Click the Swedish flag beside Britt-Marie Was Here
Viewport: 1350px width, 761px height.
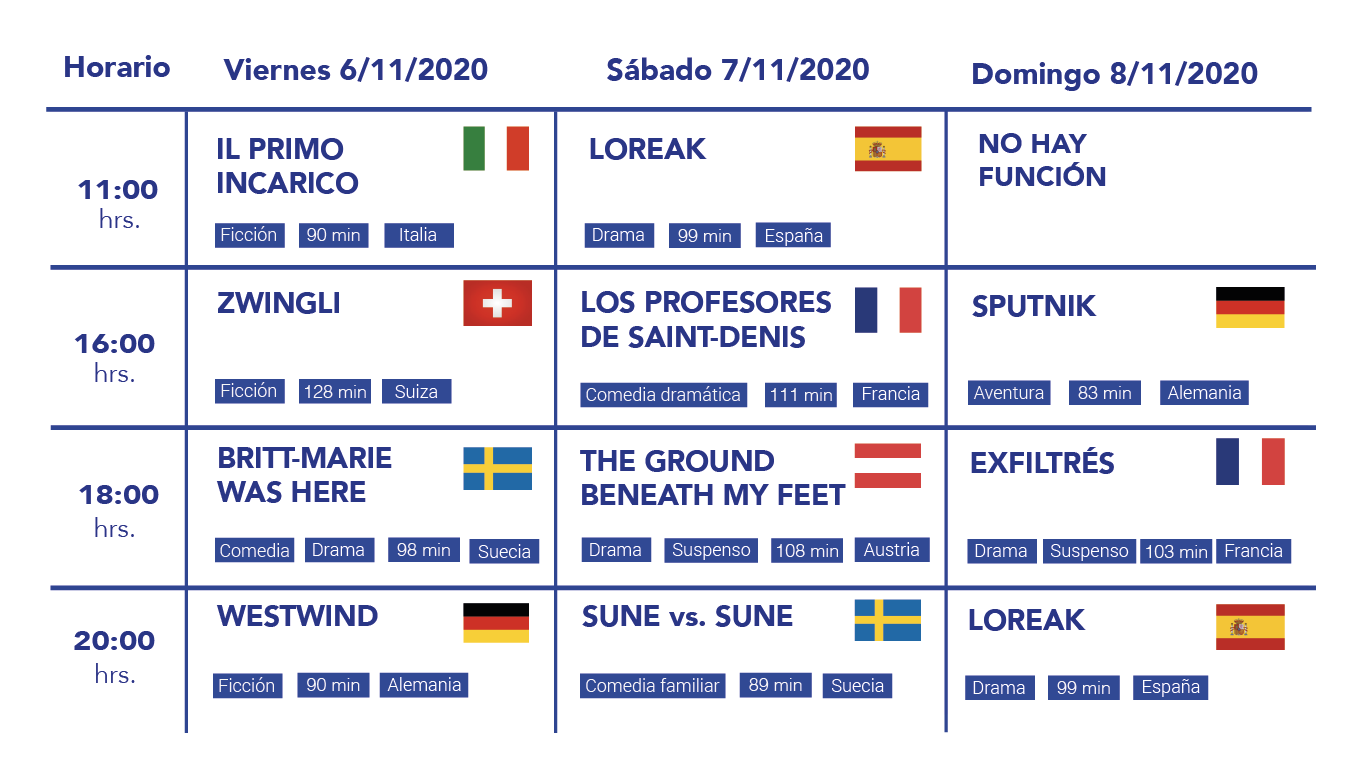tap(497, 468)
